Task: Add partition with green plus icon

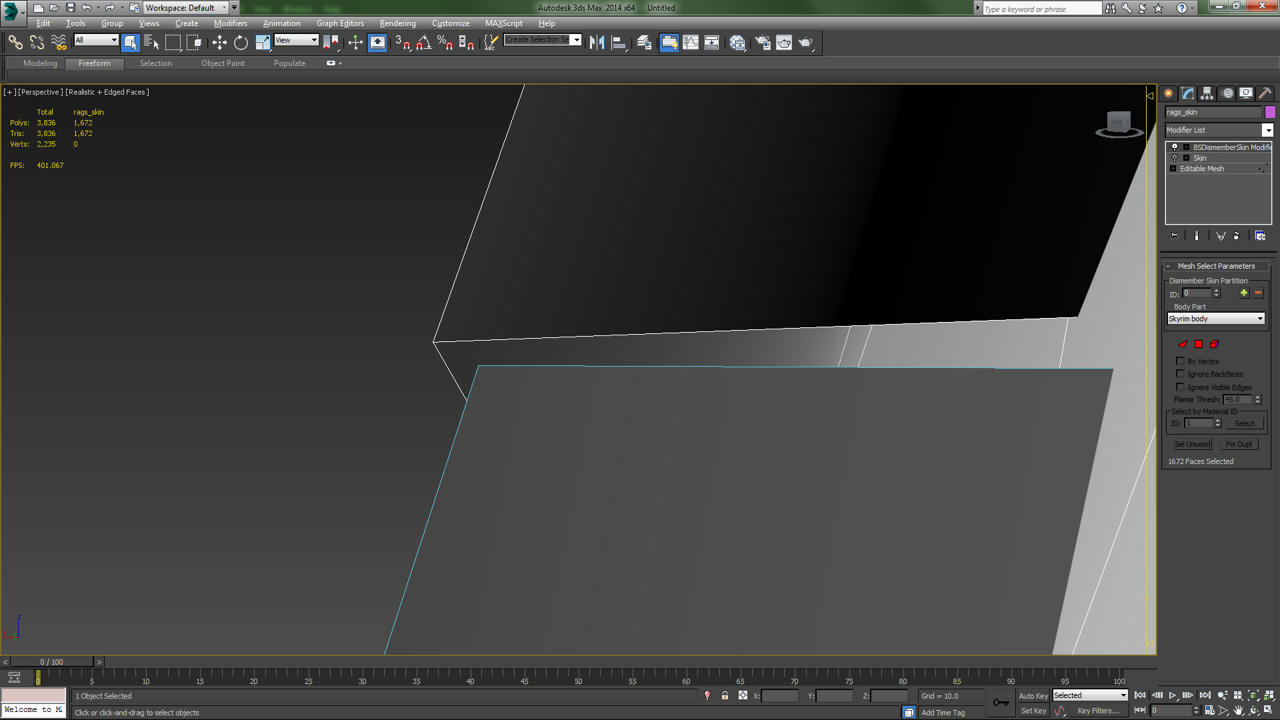Action: (1244, 293)
